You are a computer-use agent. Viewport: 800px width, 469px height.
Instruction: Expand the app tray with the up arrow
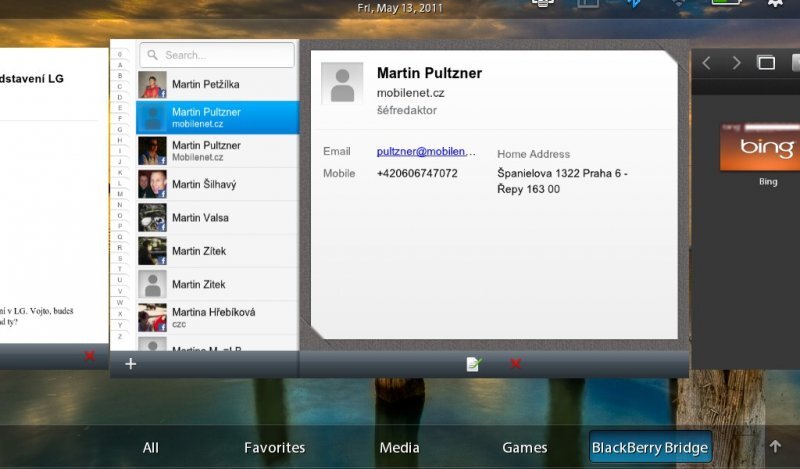tap(776, 447)
